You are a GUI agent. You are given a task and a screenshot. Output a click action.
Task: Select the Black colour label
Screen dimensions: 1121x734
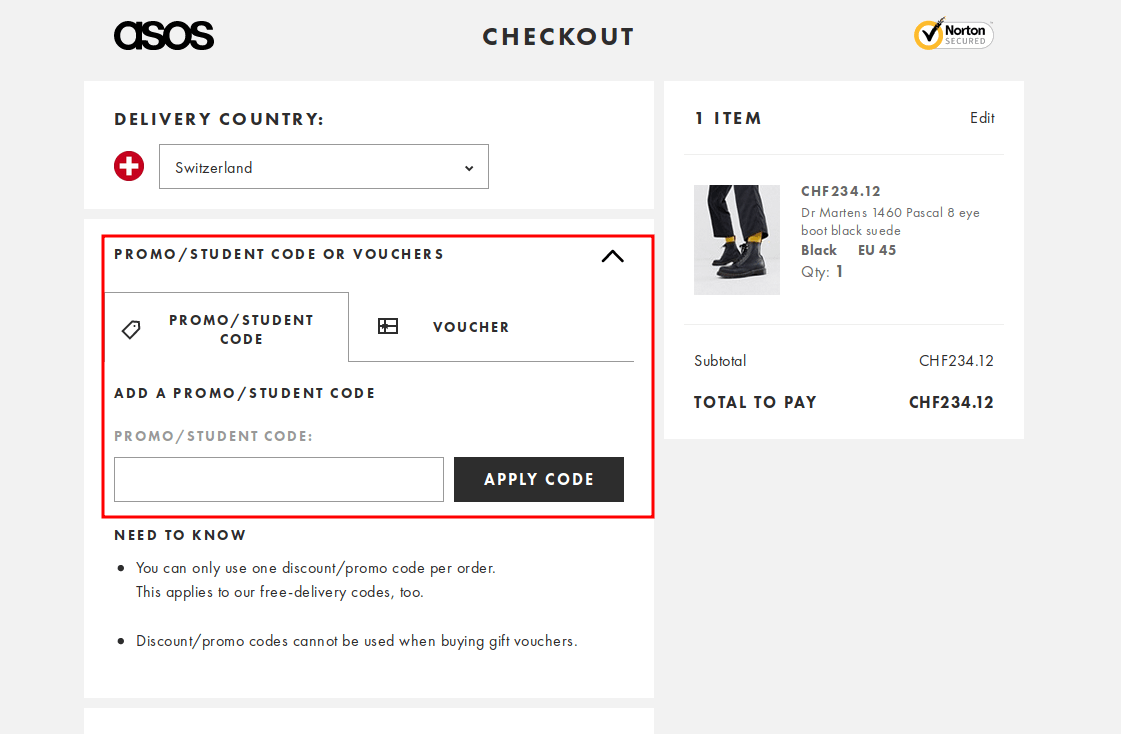coord(819,250)
